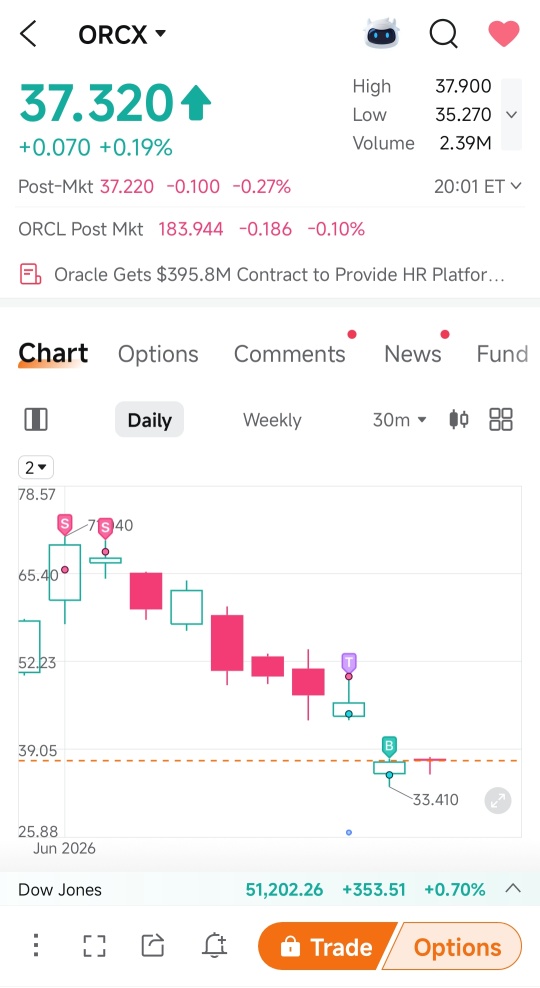Add a price alert with bell icon

(x=214, y=945)
